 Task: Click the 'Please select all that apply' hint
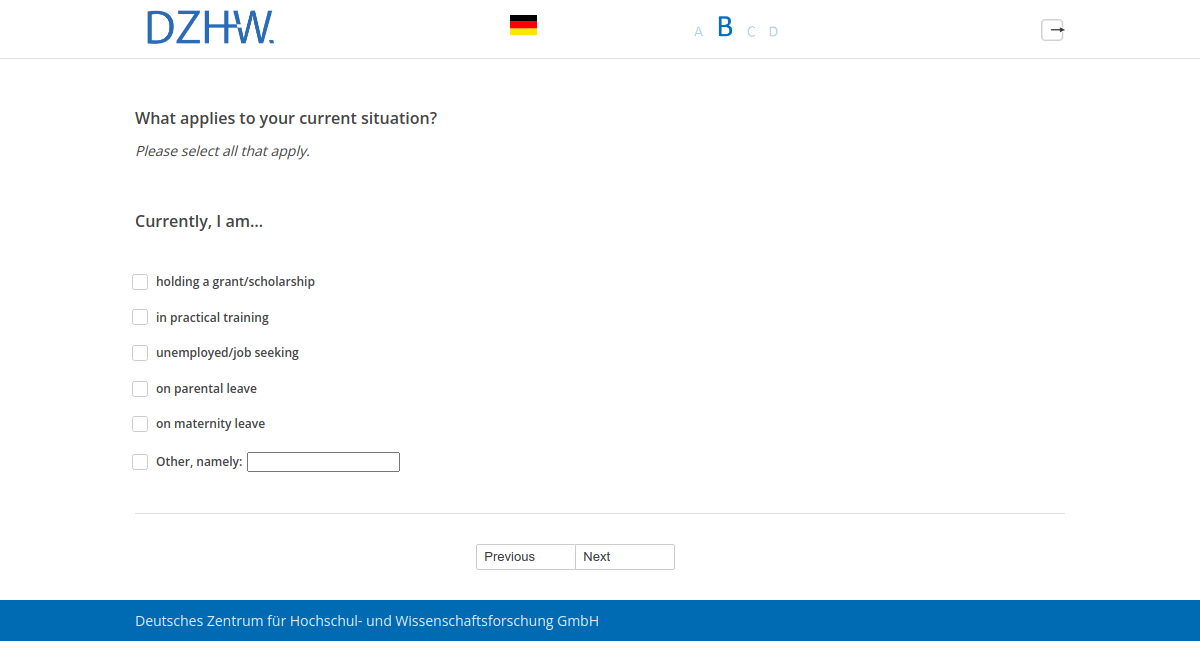pos(222,152)
